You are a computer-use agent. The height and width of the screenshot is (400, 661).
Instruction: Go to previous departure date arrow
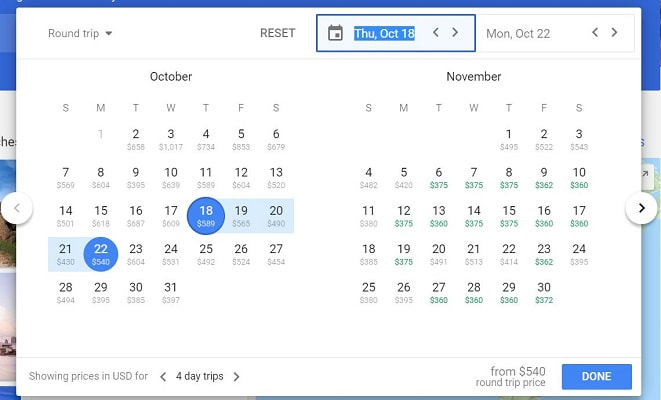coord(436,33)
